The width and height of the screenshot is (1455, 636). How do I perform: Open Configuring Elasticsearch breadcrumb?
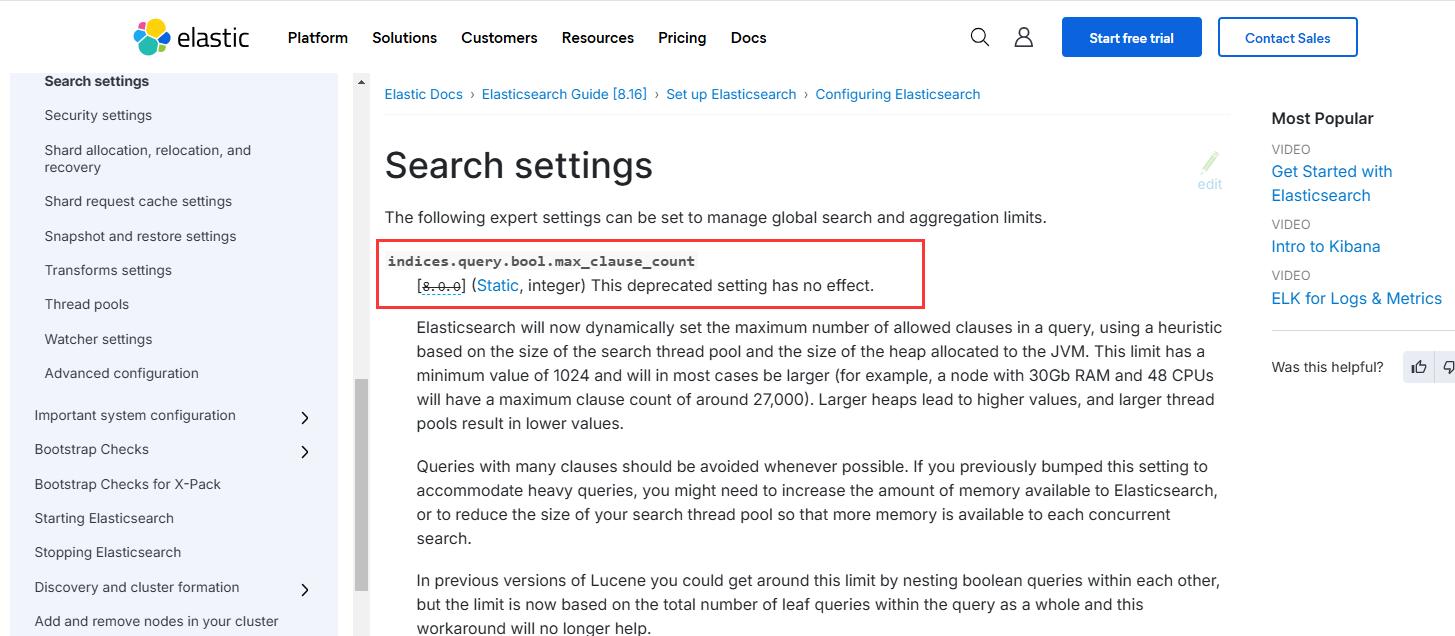[x=898, y=94]
